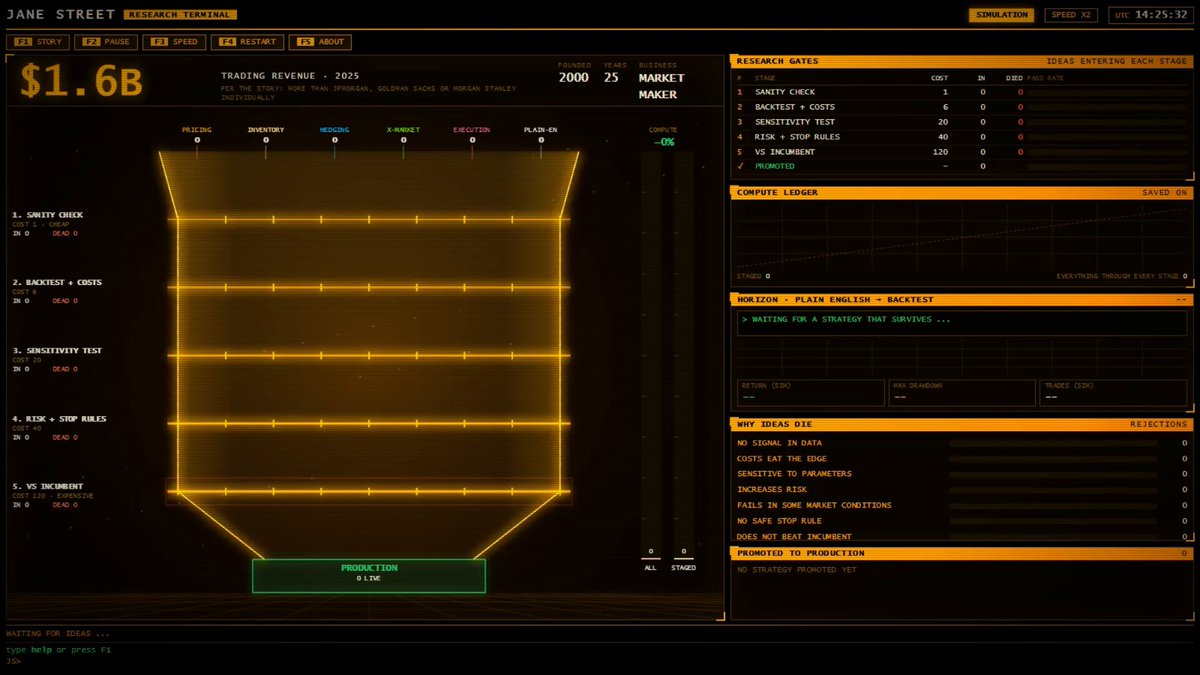
Task: Click the Horizon Plain English Backtest header
Action: point(962,299)
